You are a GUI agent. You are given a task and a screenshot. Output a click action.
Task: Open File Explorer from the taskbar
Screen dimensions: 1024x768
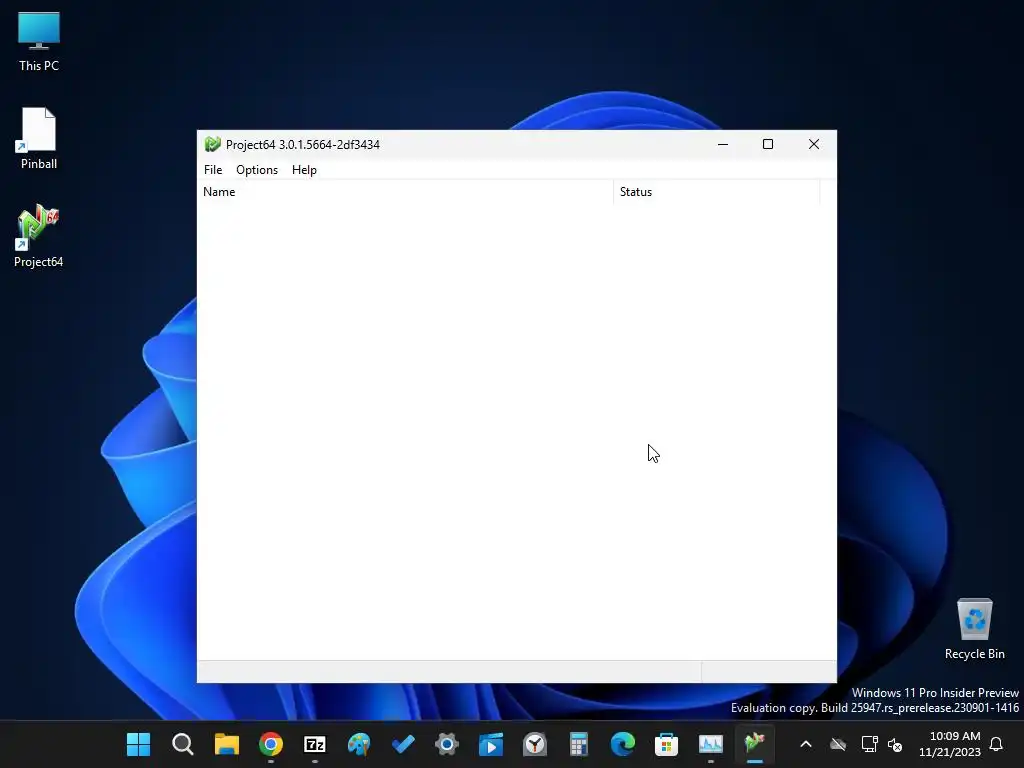pyautogui.click(x=227, y=744)
